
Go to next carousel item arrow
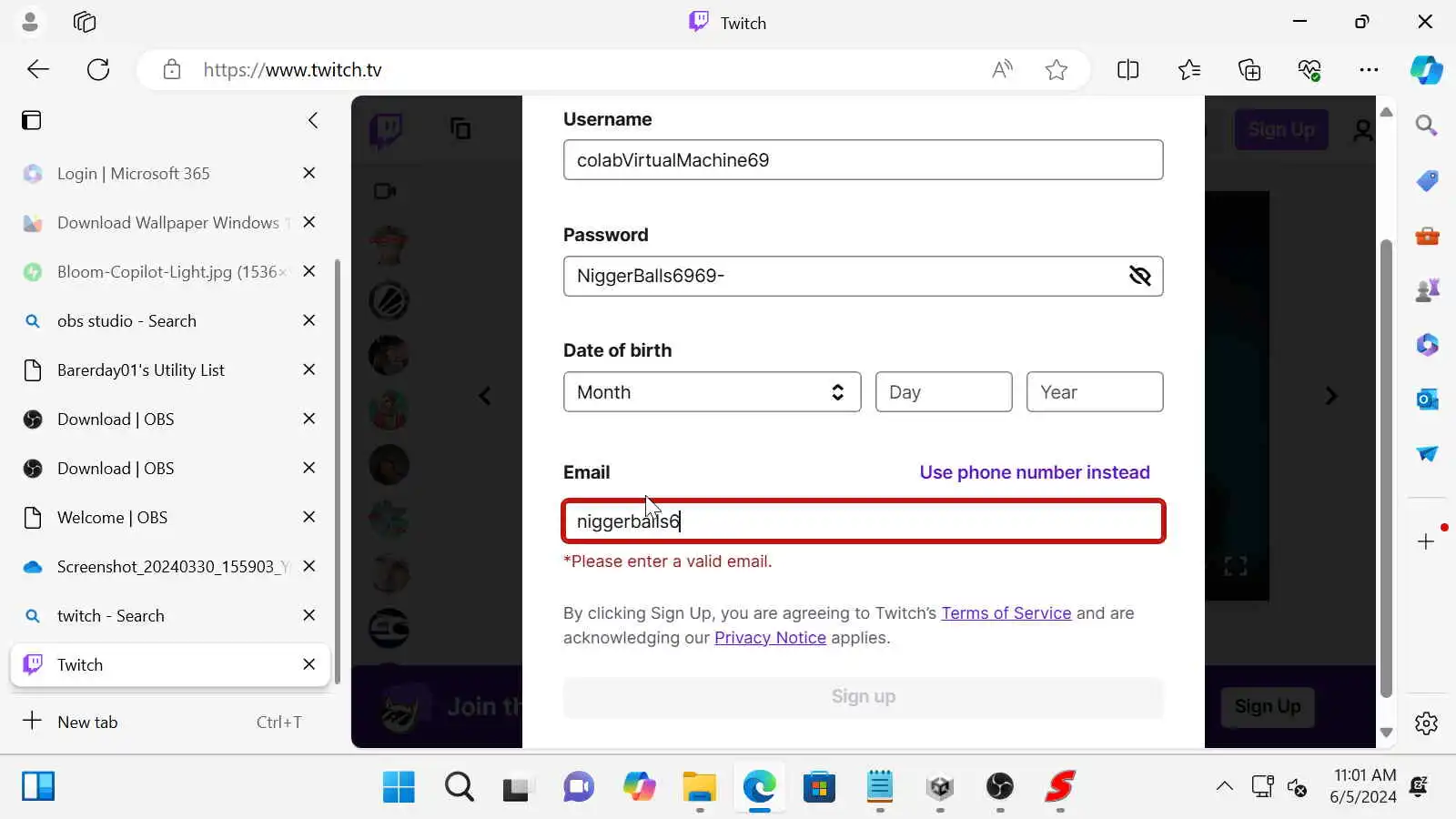1331,396
